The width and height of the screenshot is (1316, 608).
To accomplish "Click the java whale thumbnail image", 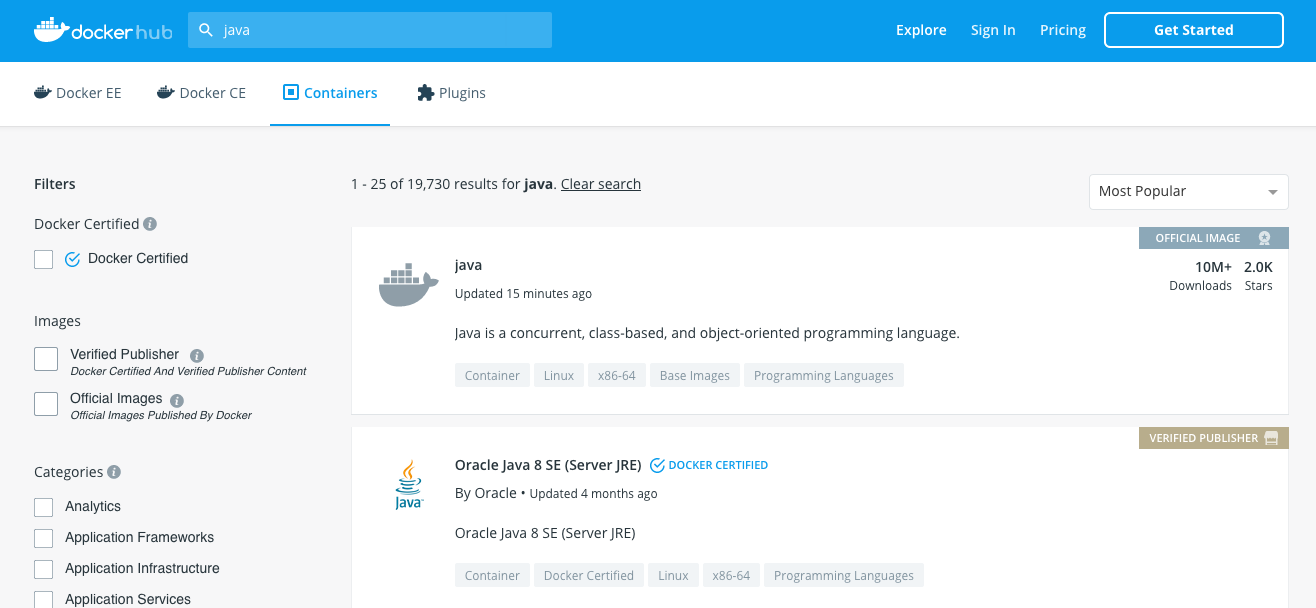I will [409, 285].
